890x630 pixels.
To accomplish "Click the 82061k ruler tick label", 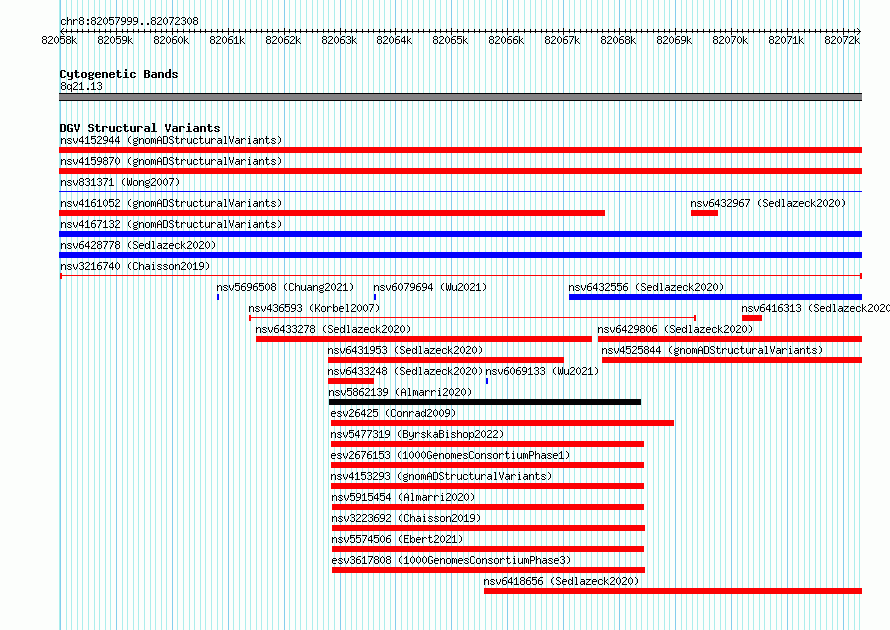I will click(x=227, y=40).
